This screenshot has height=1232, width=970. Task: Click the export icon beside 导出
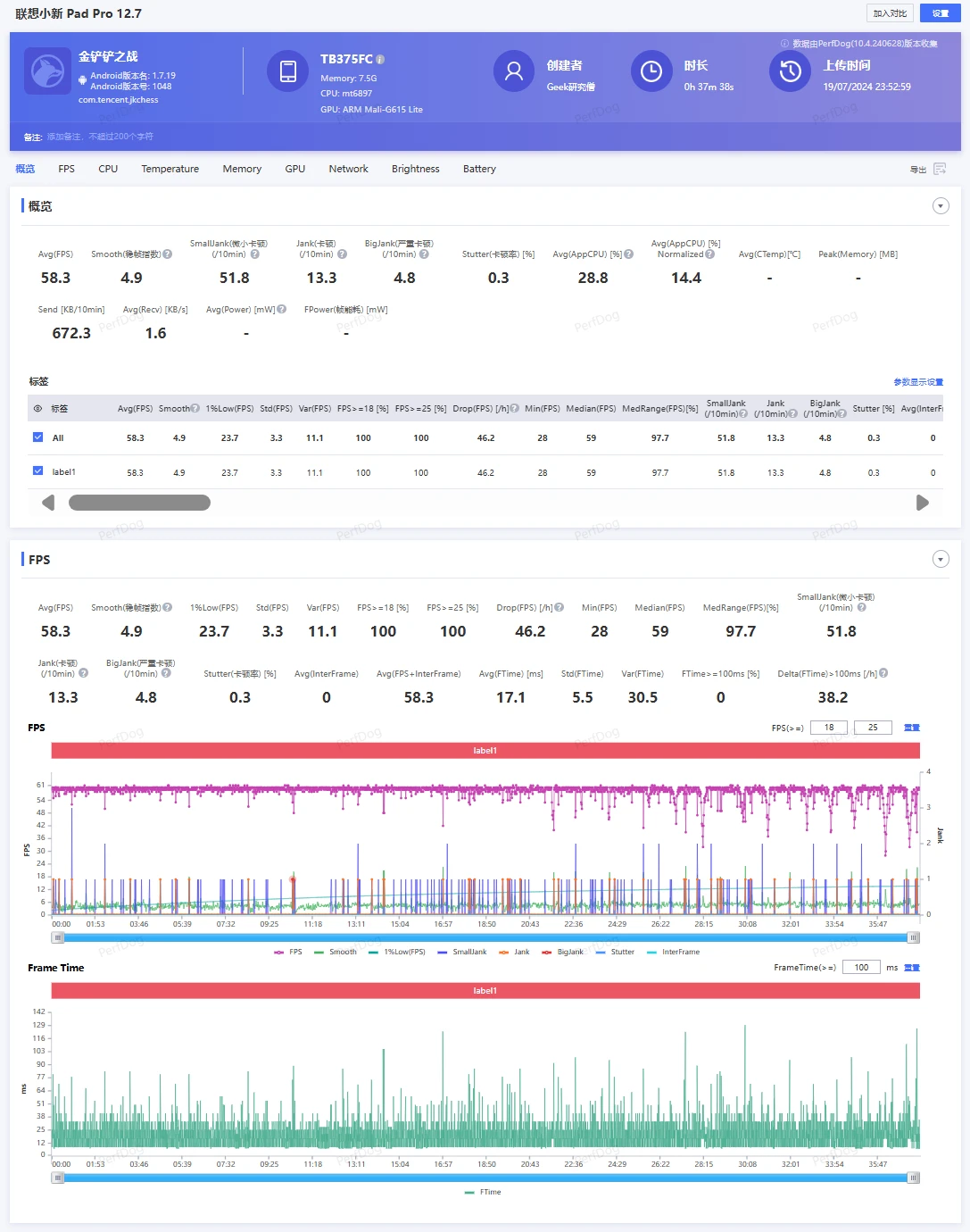[940, 169]
